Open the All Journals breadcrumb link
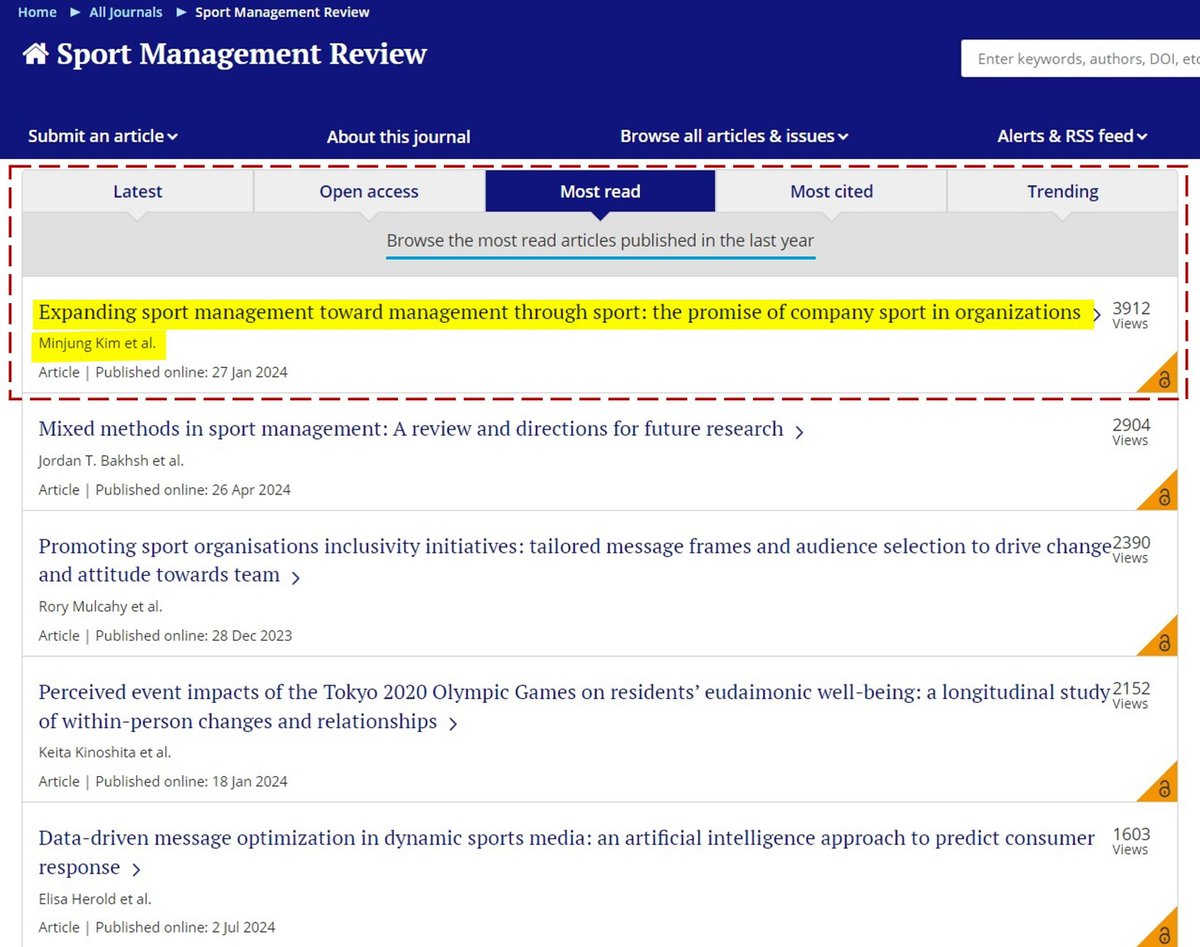 (125, 12)
